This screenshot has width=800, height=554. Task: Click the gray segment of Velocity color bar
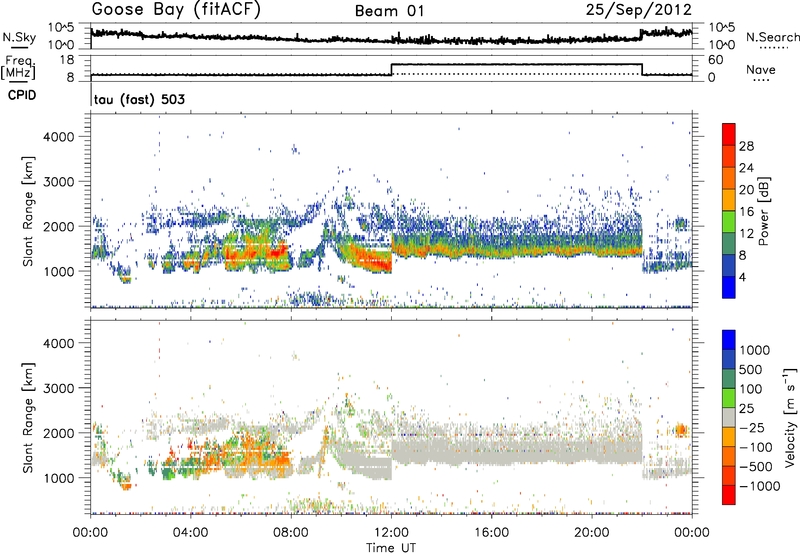coord(729,417)
